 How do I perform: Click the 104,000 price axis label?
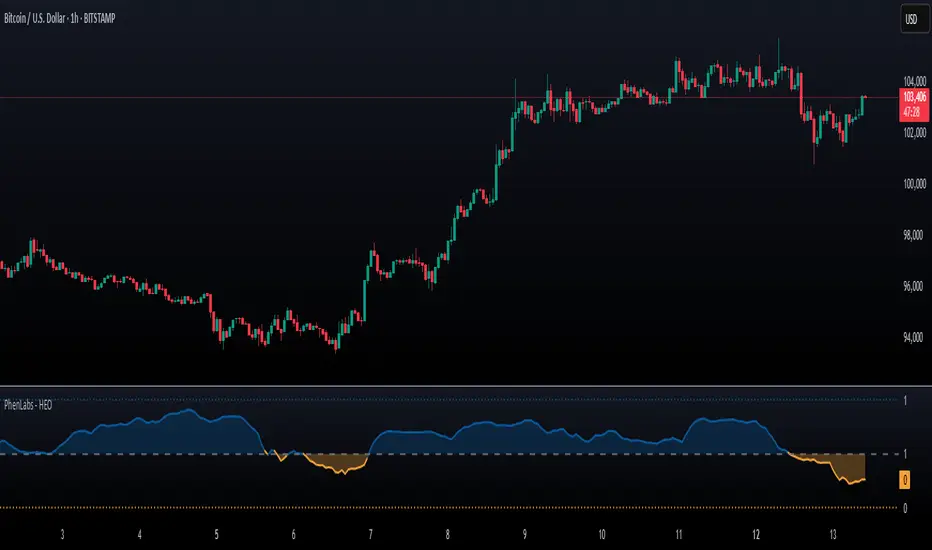[x=914, y=81]
